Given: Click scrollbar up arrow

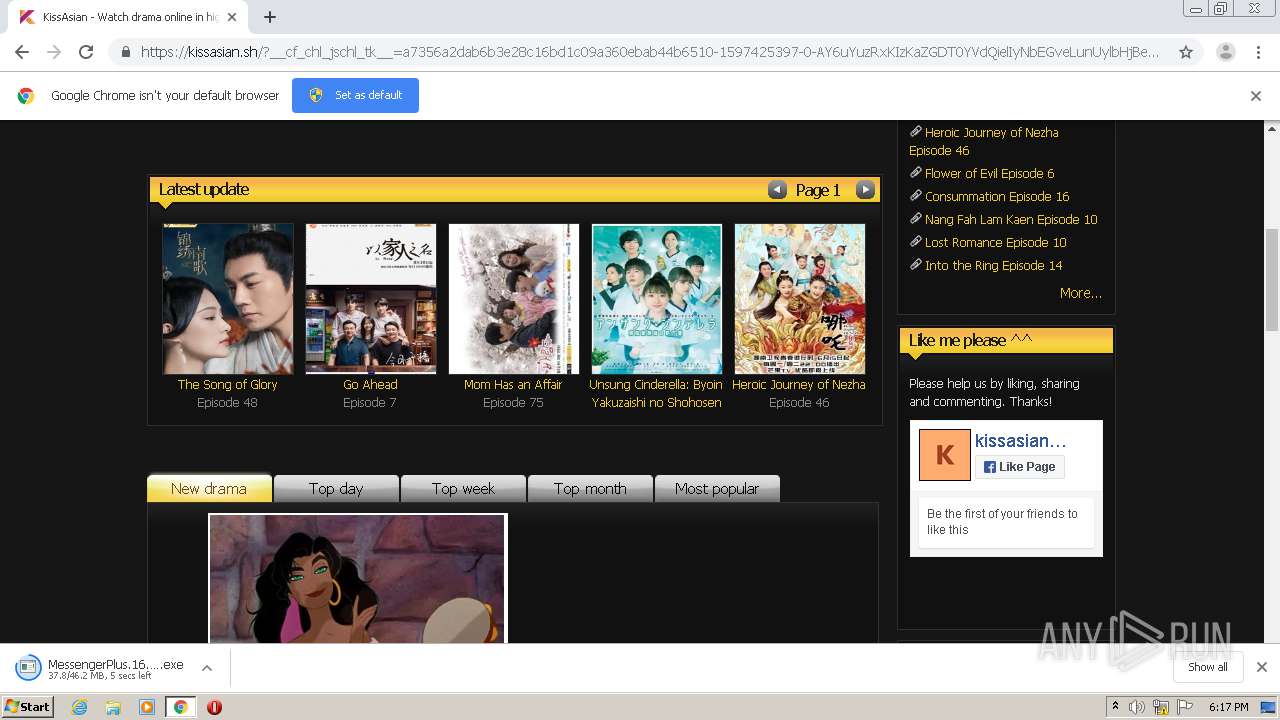Looking at the screenshot, I should point(1272,128).
